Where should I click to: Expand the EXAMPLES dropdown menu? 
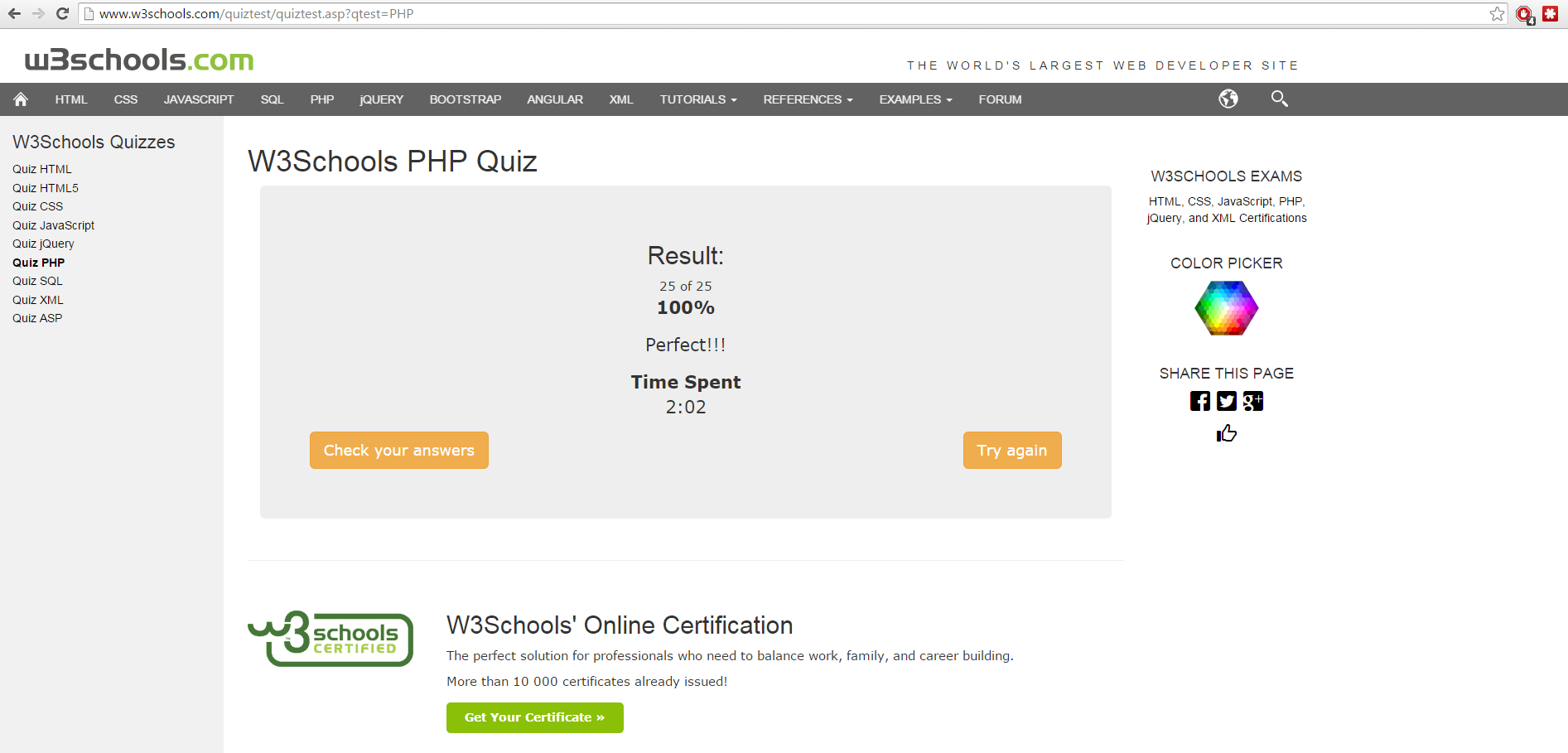point(915,99)
